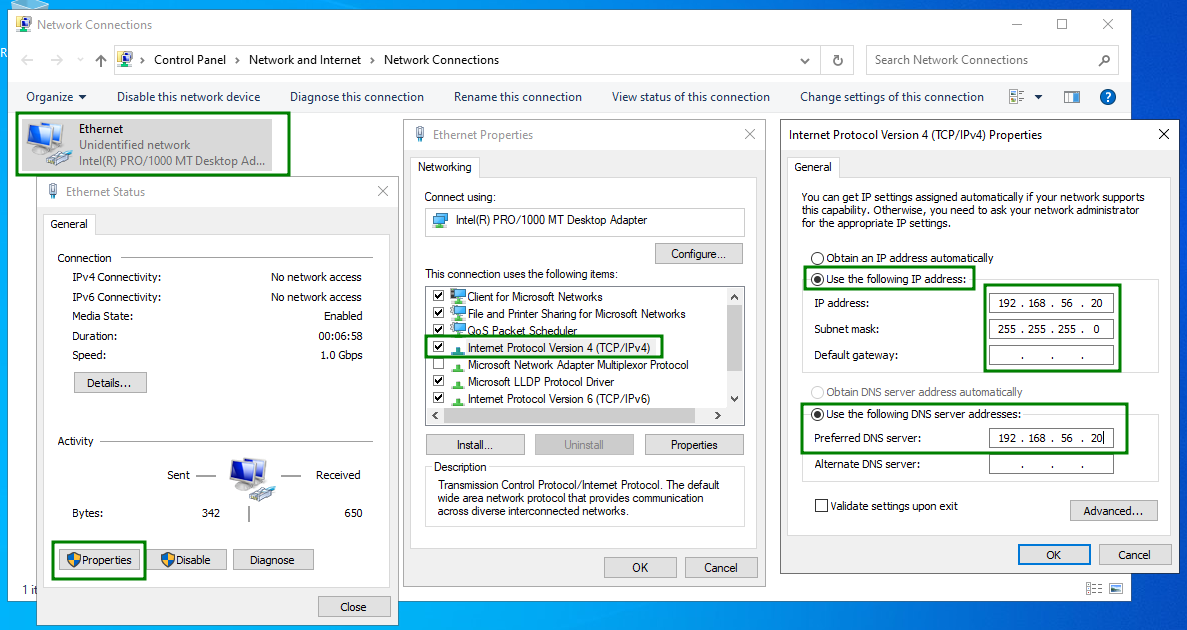This screenshot has width=1187, height=630.
Task: Open recent locations dropdown beside Forward arrow
Action: (x=80, y=60)
